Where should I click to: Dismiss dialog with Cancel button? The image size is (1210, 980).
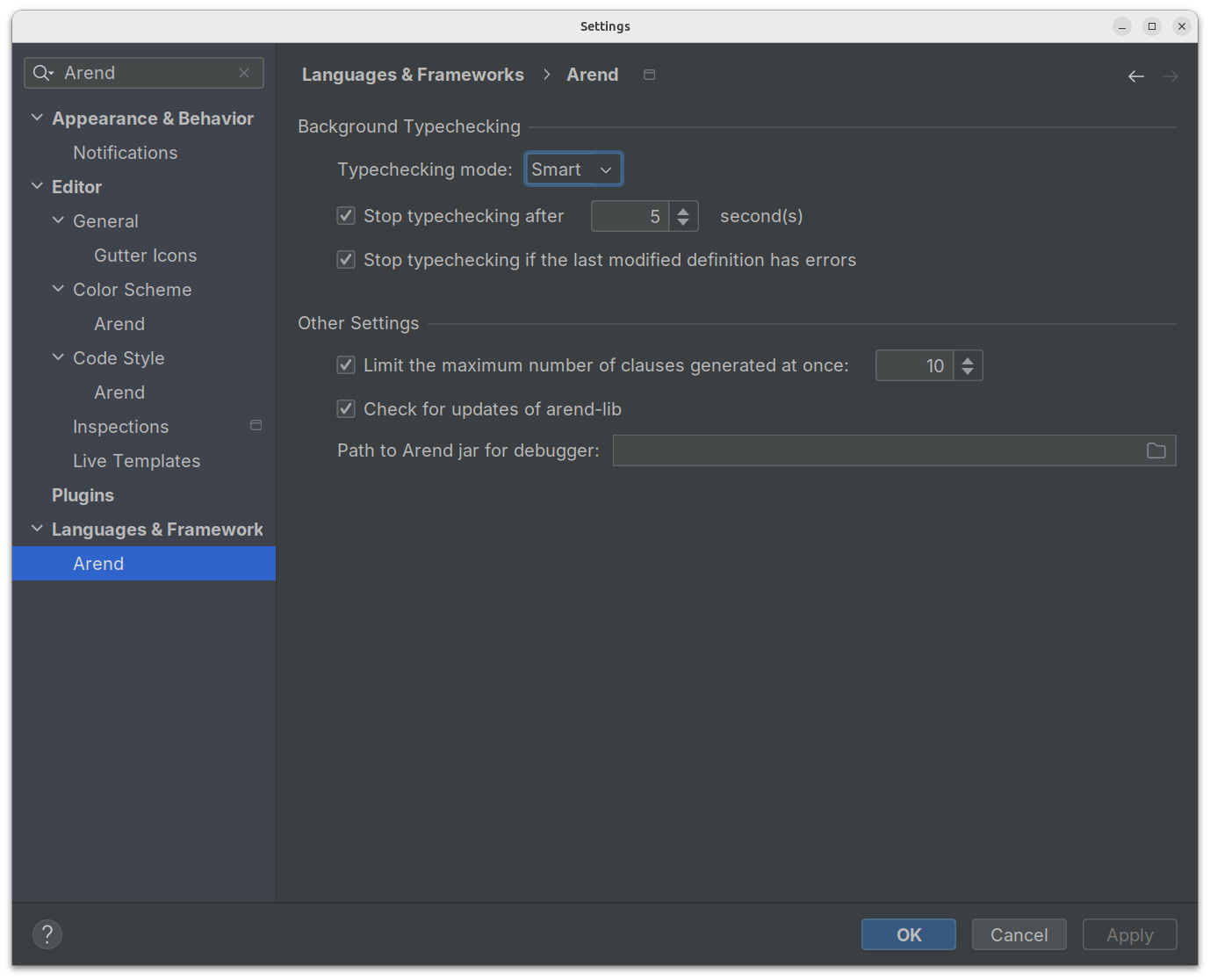pyautogui.click(x=1019, y=934)
